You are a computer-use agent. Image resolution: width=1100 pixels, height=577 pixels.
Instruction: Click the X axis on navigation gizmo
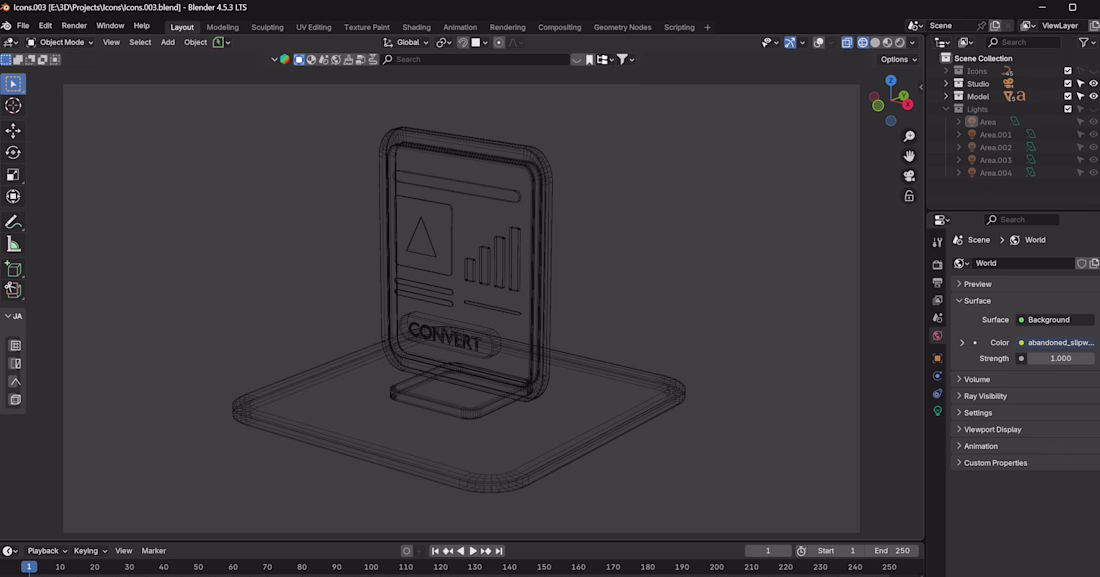click(x=908, y=105)
